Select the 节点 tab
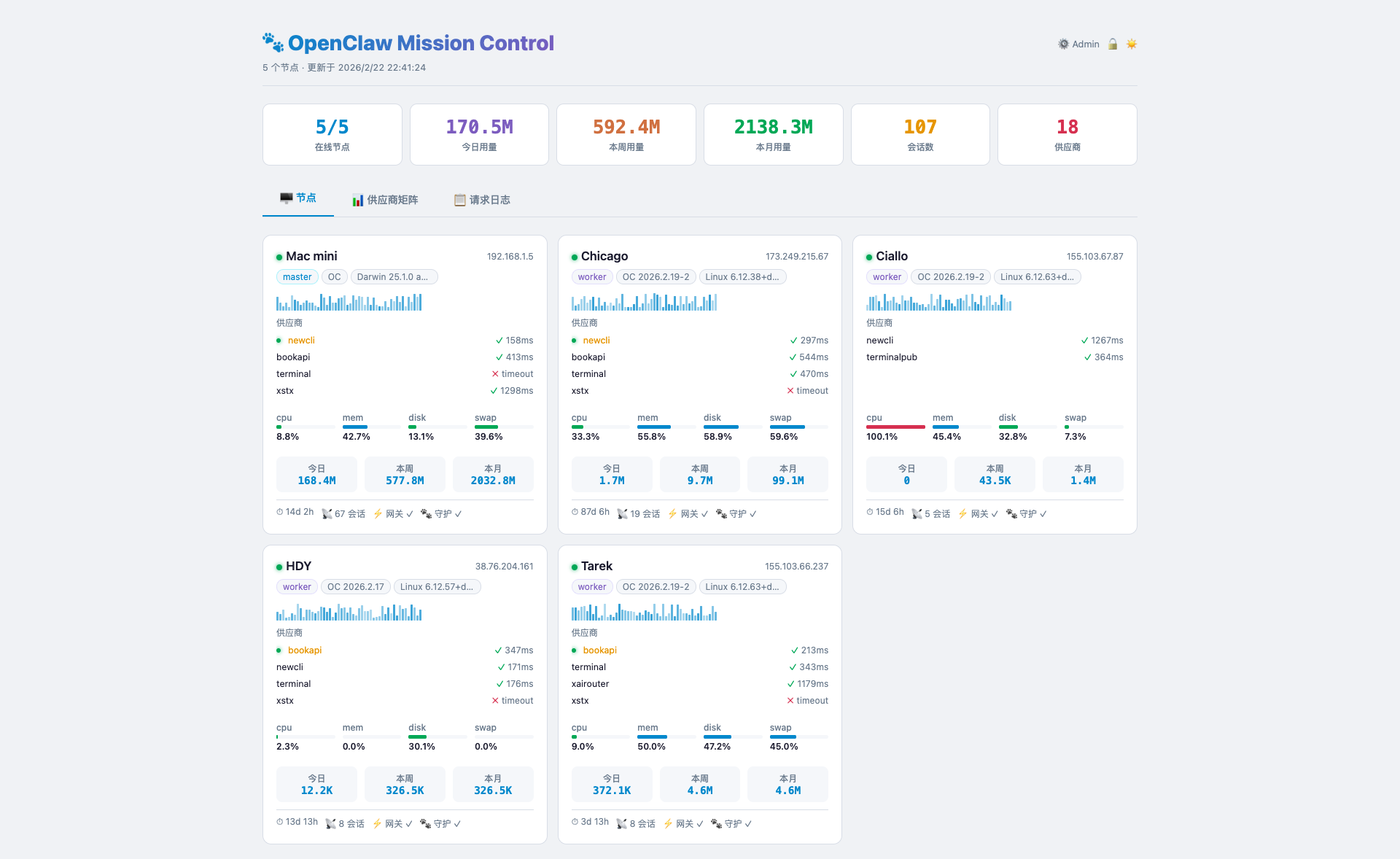The height and width of the screenshot is (859, 1400). (x=298, y=198)
